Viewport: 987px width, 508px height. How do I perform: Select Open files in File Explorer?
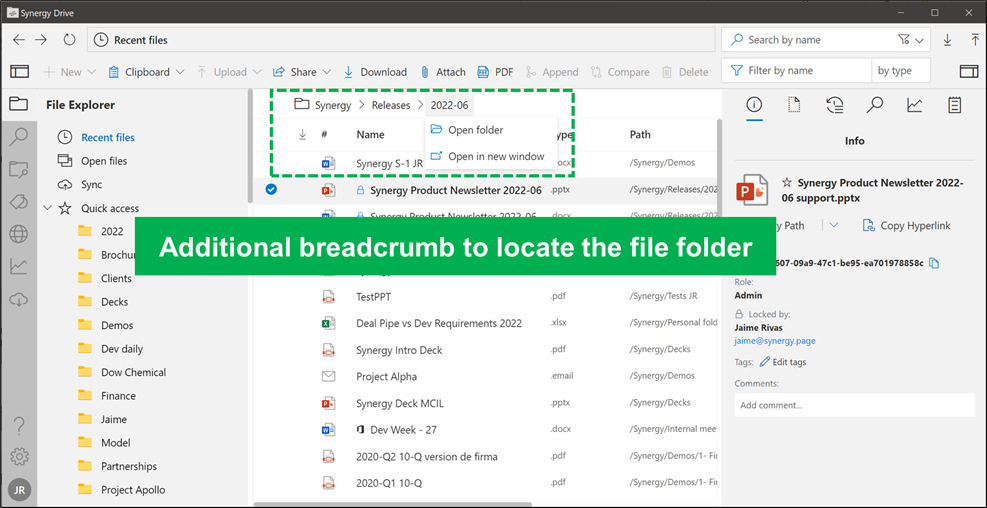pos(104,161)
